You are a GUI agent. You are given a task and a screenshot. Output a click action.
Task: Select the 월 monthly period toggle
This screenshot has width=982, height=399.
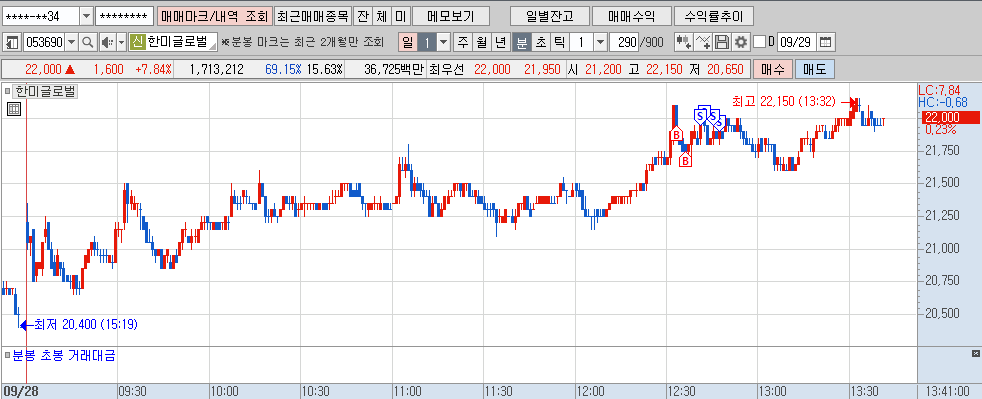click(x=481, y=43)
